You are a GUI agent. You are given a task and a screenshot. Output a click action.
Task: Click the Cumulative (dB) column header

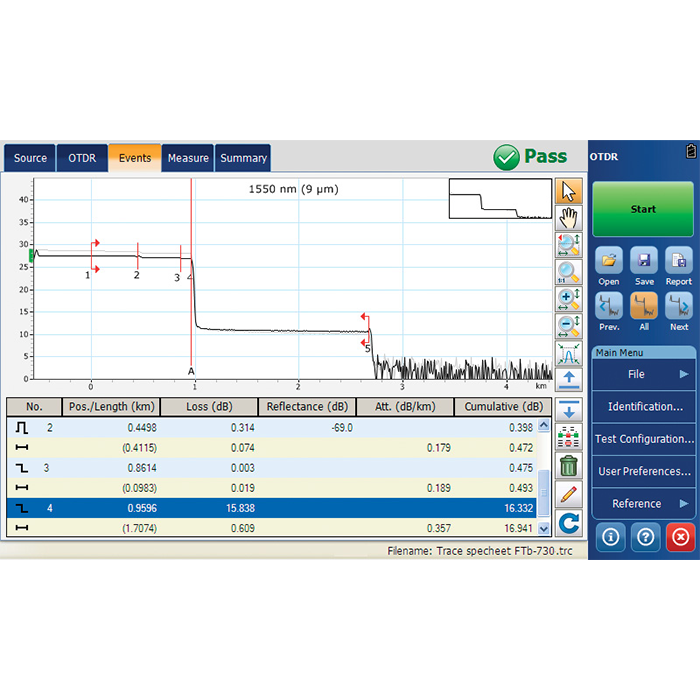pyautogui.click(x=503, y=407)
